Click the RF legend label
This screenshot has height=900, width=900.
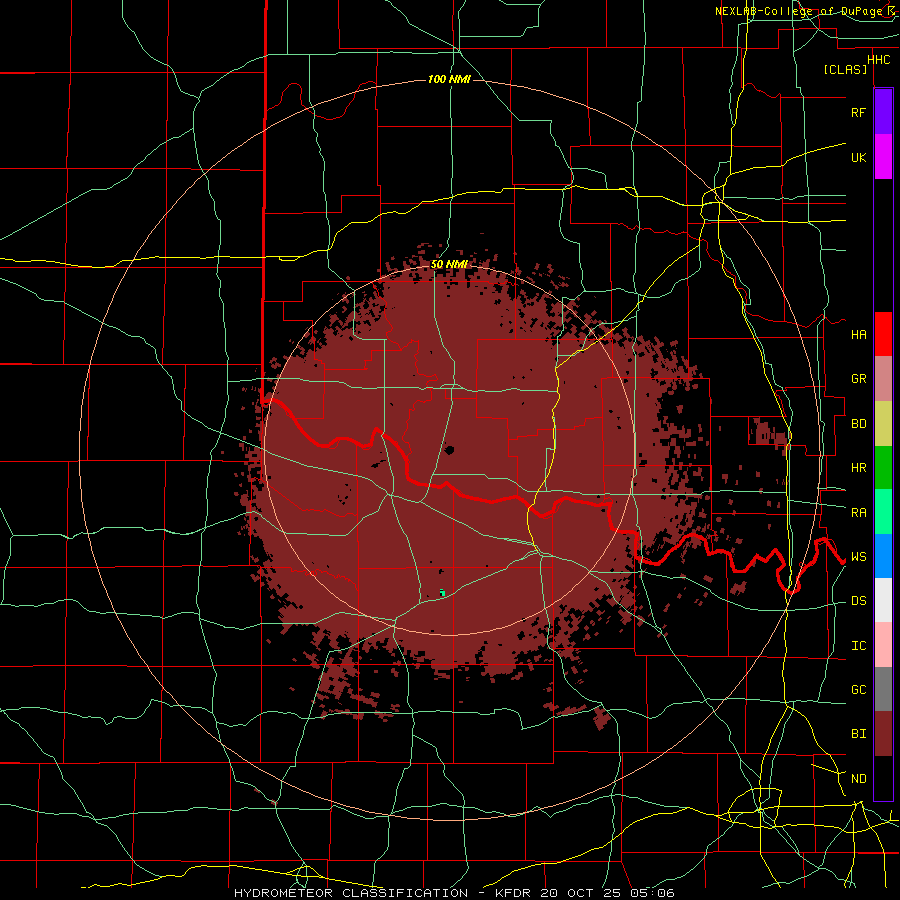click(x=858, y=112)
